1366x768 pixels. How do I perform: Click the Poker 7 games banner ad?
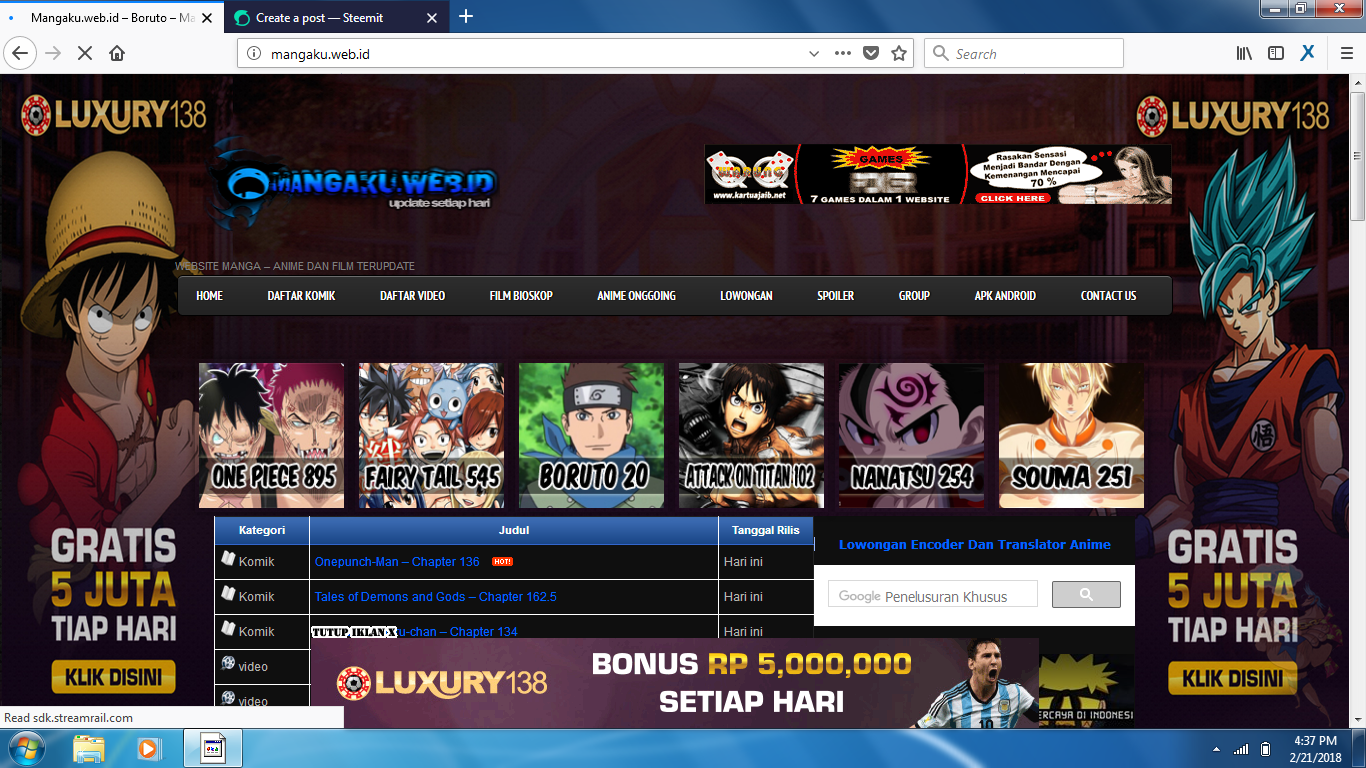pyautogui.click(x=938, y=174)
